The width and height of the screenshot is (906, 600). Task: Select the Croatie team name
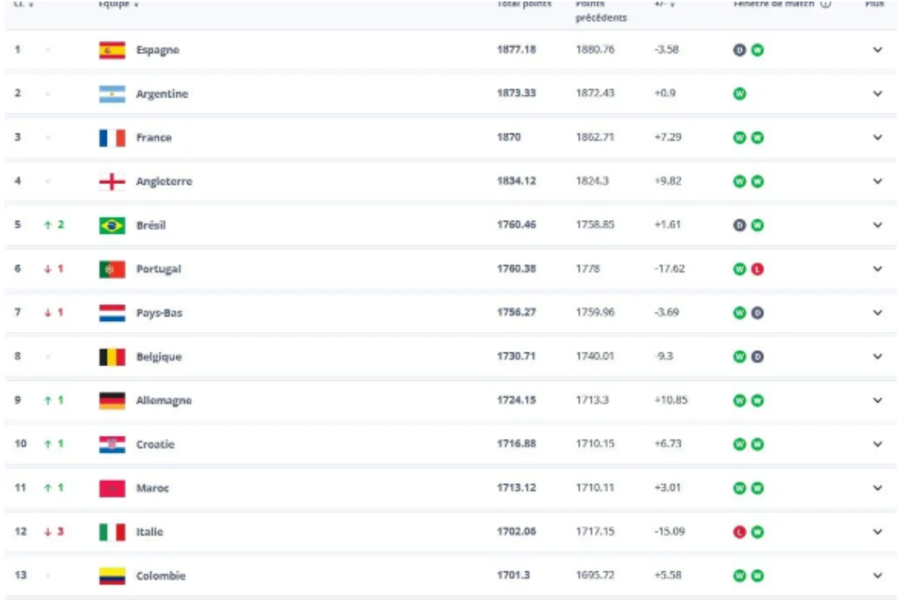(155, 444)
